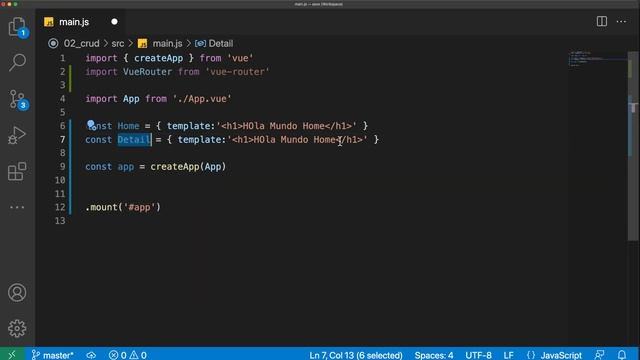Click 'createApp(App)' on line 9
This screenshot has height=360, width=640.
[188, 167]
